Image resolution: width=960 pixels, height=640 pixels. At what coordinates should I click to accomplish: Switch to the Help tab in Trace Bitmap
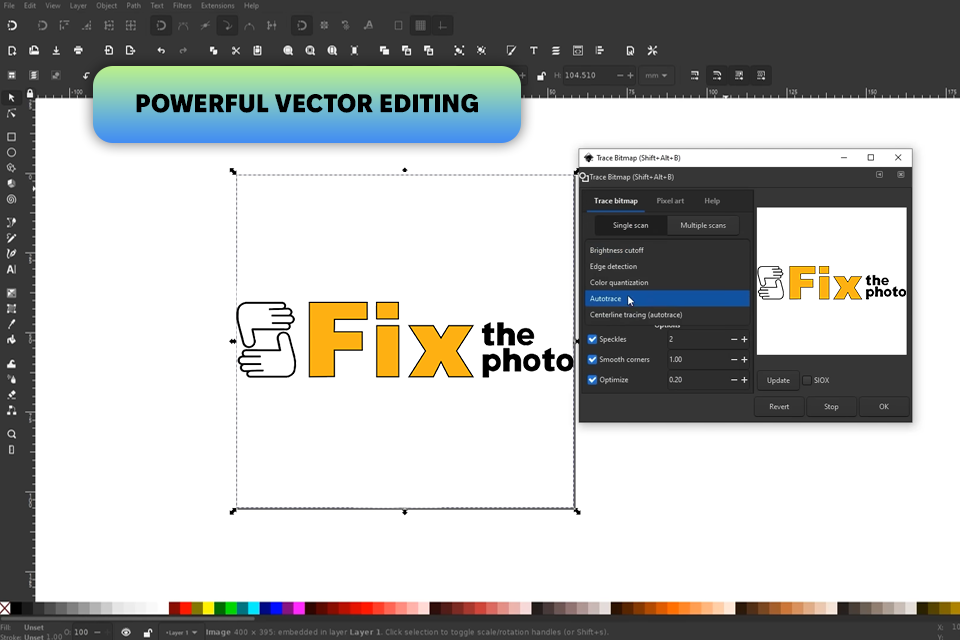[x=711, y=201]
